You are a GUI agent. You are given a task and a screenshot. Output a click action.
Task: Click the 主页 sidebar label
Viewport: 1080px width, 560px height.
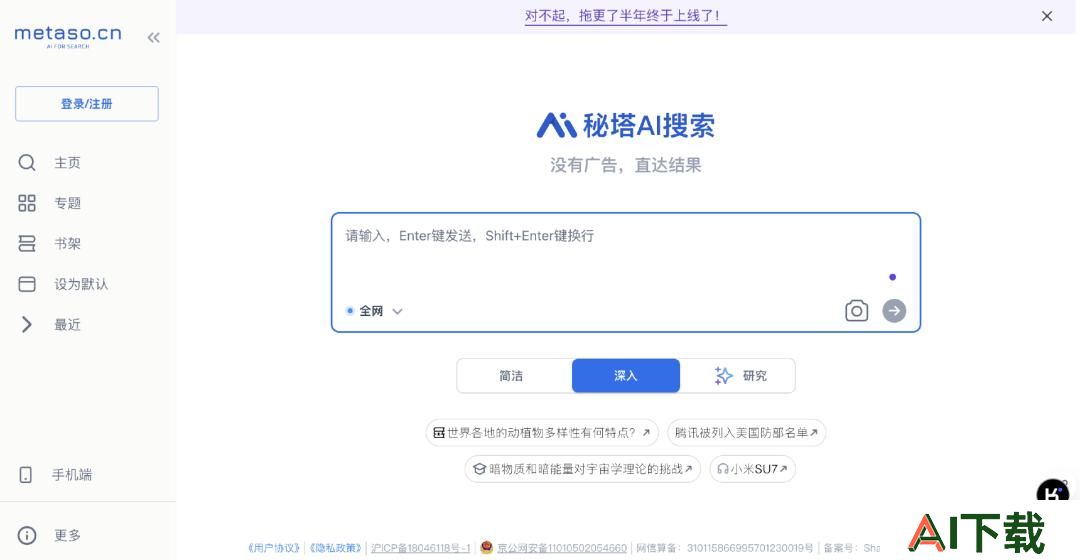[x=68, y=163]
